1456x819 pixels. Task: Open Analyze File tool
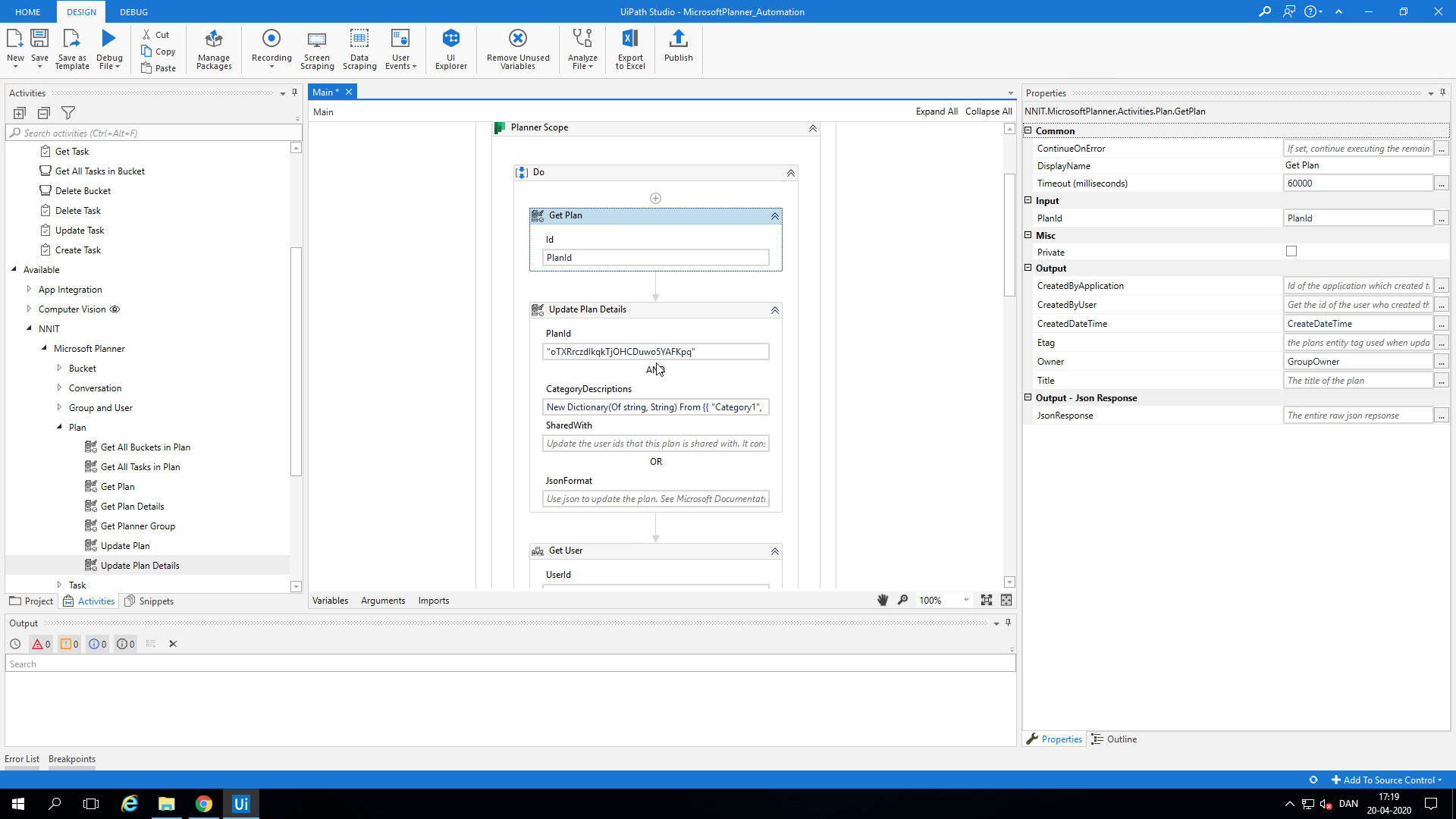(x=582, y=49)
